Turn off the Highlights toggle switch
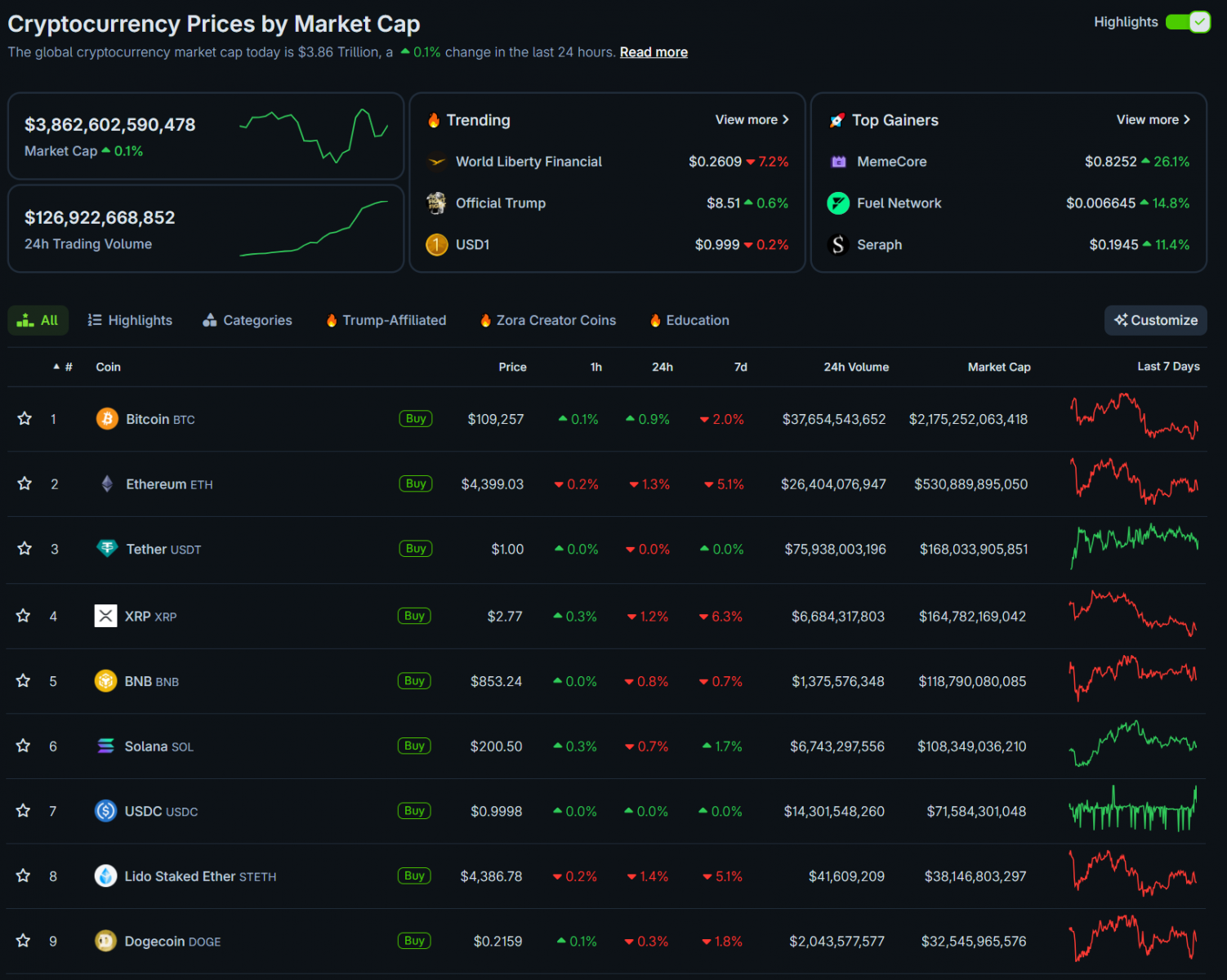This screenshot has height=980, width=1227. click(x=1188, y=22)
